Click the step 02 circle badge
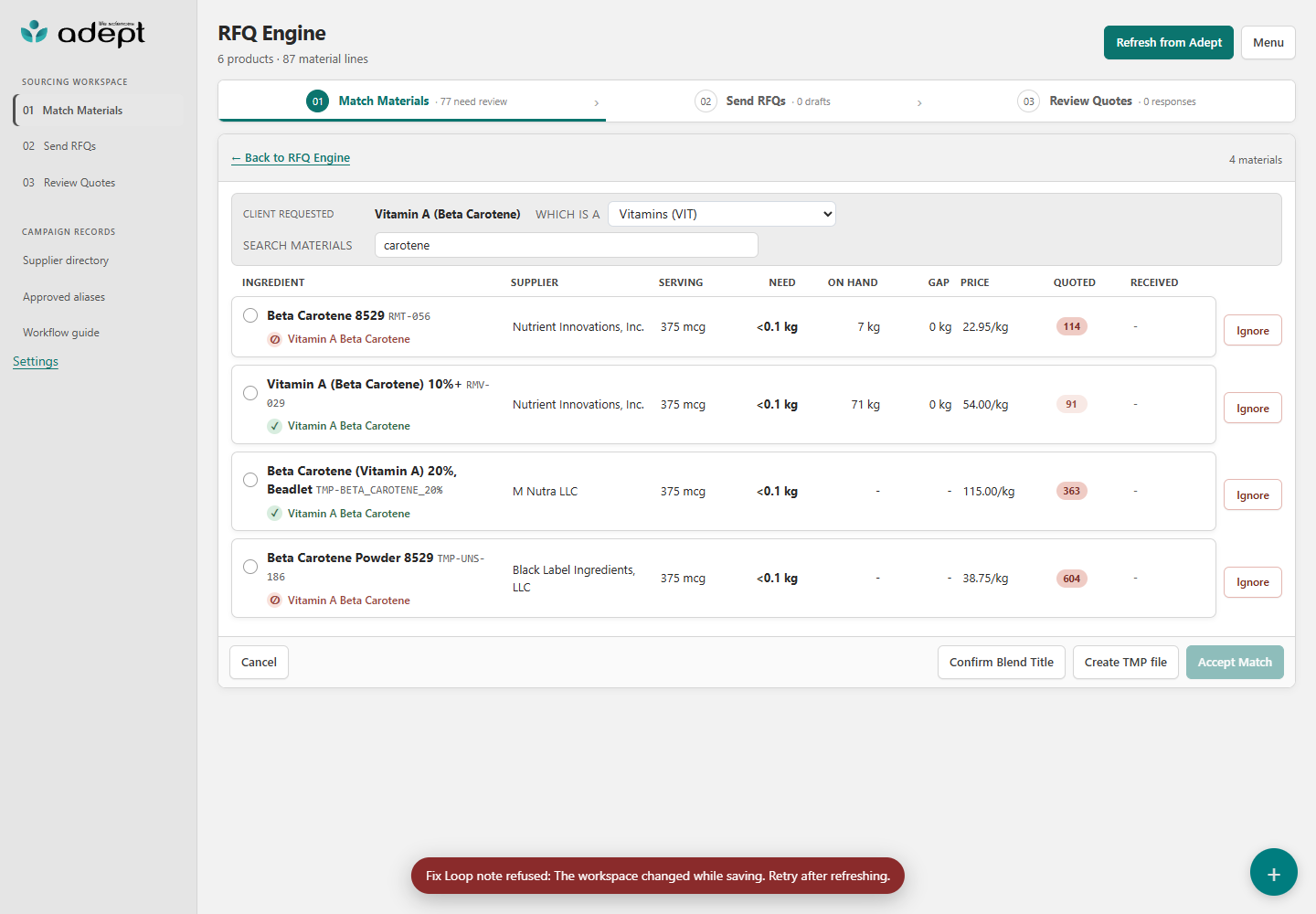Viewport: 1316px width, 914px height. pyautogui.click(x=706, y=101)
